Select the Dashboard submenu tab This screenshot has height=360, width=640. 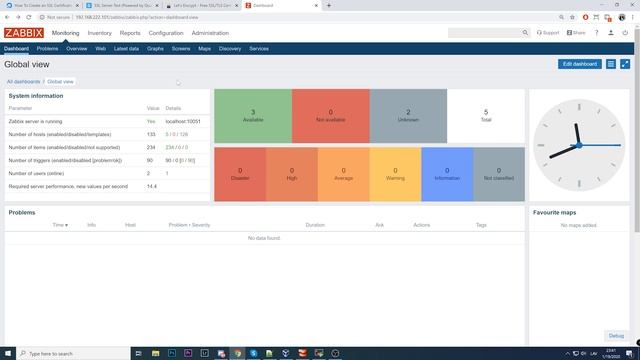click(x=16, y=49)
